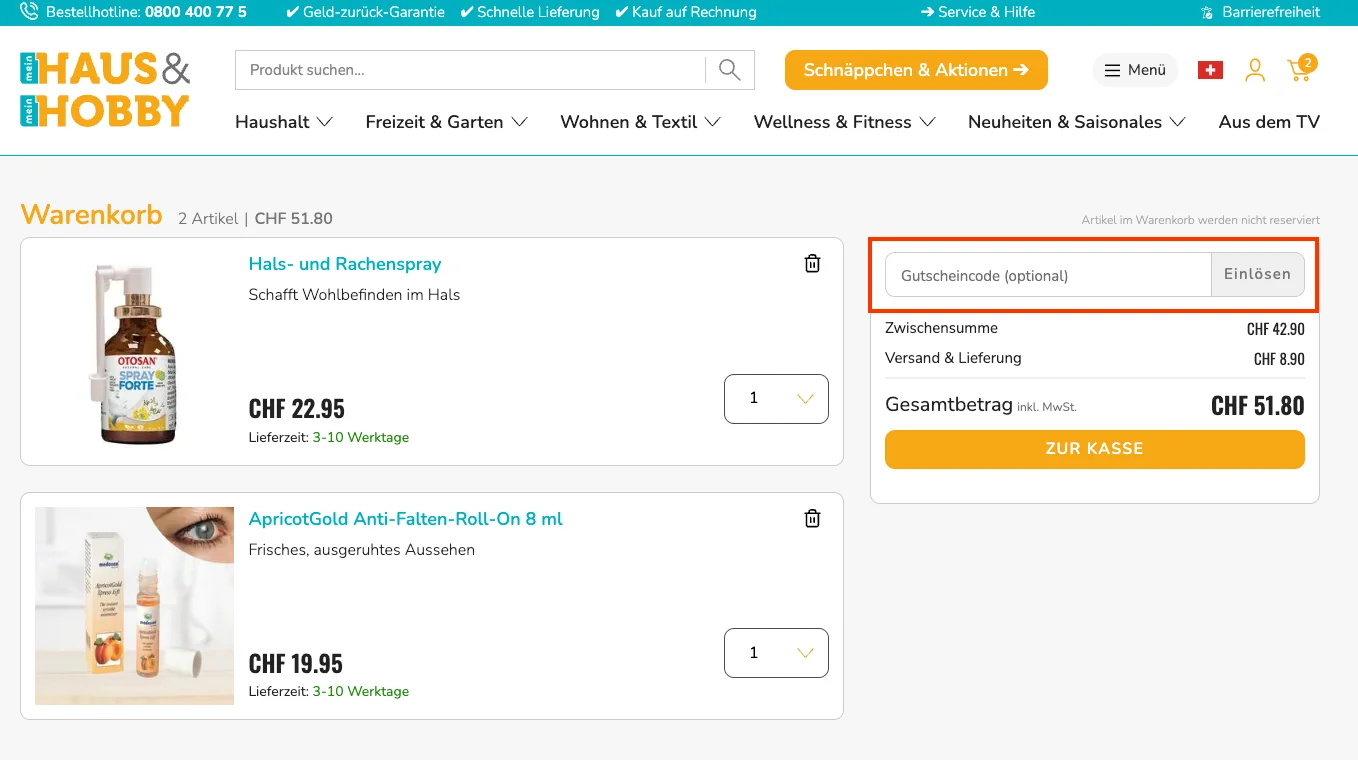The width and height of the screenshot is (1358, 760).
Task: Remove ApricotGold Roll-On with trash icon
Action: (812, 518)
